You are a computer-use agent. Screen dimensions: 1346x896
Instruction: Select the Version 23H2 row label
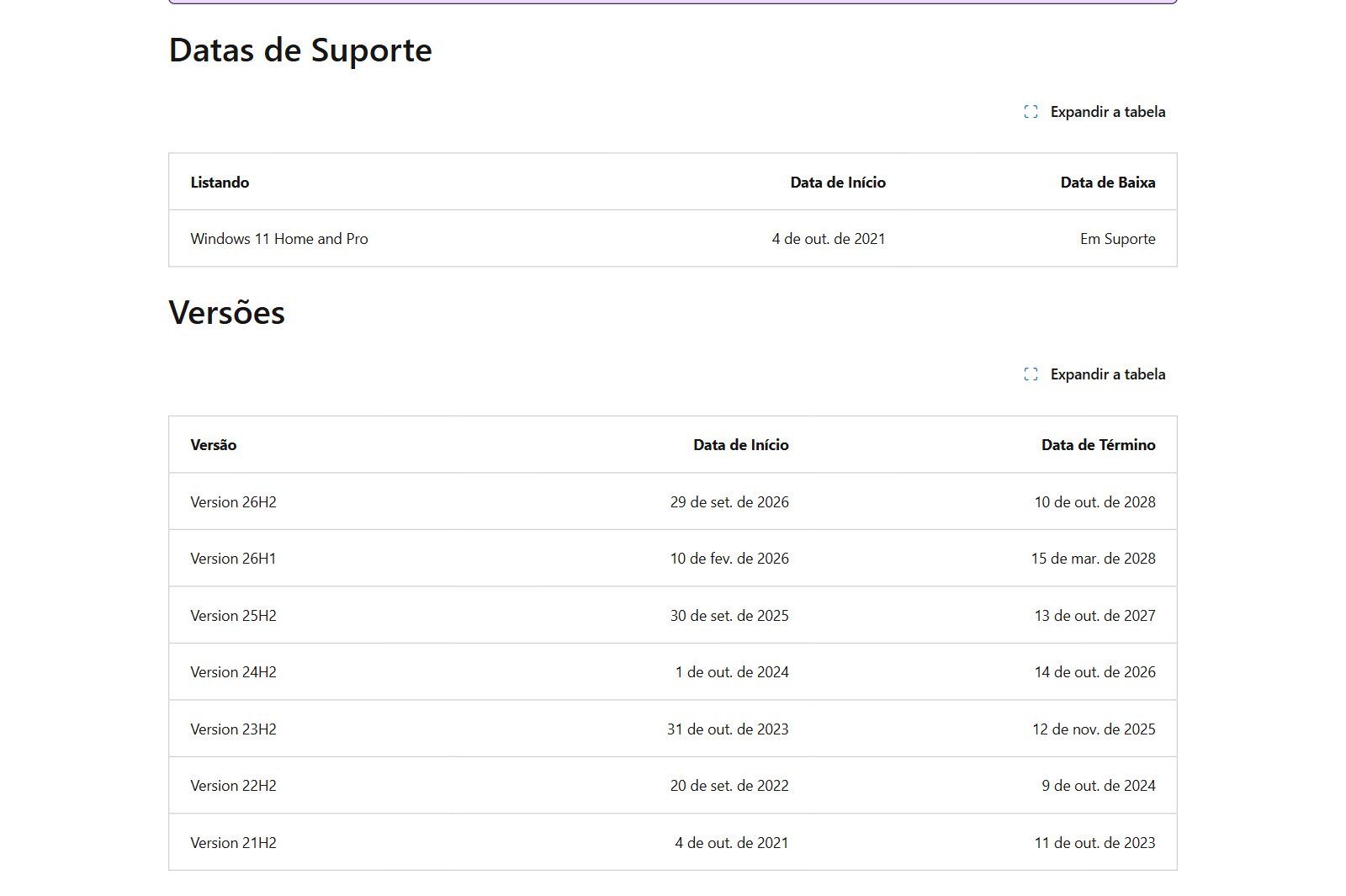tap(234, 729)
